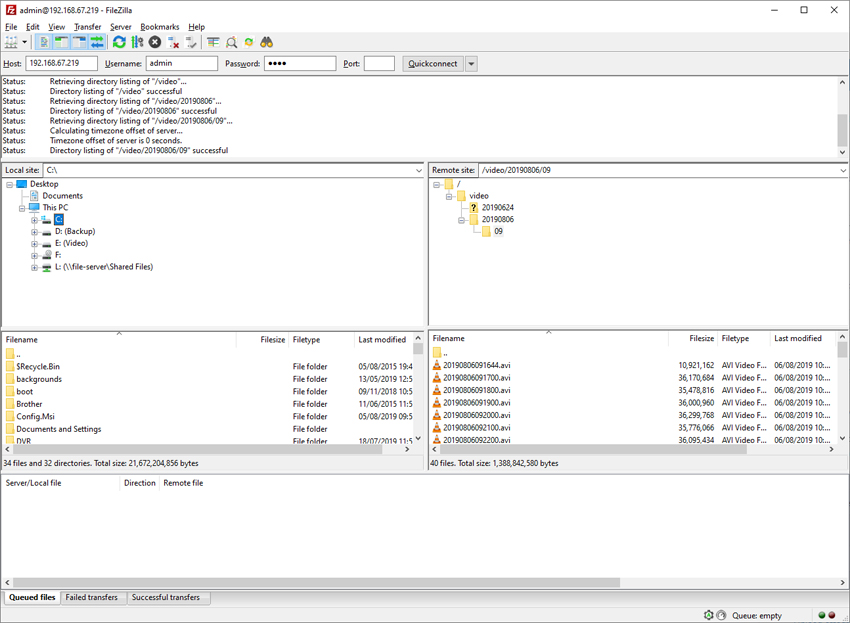This screenshot has height=623, width=850.
Task: Click the Quickconnect button
Action: point(432,64)
